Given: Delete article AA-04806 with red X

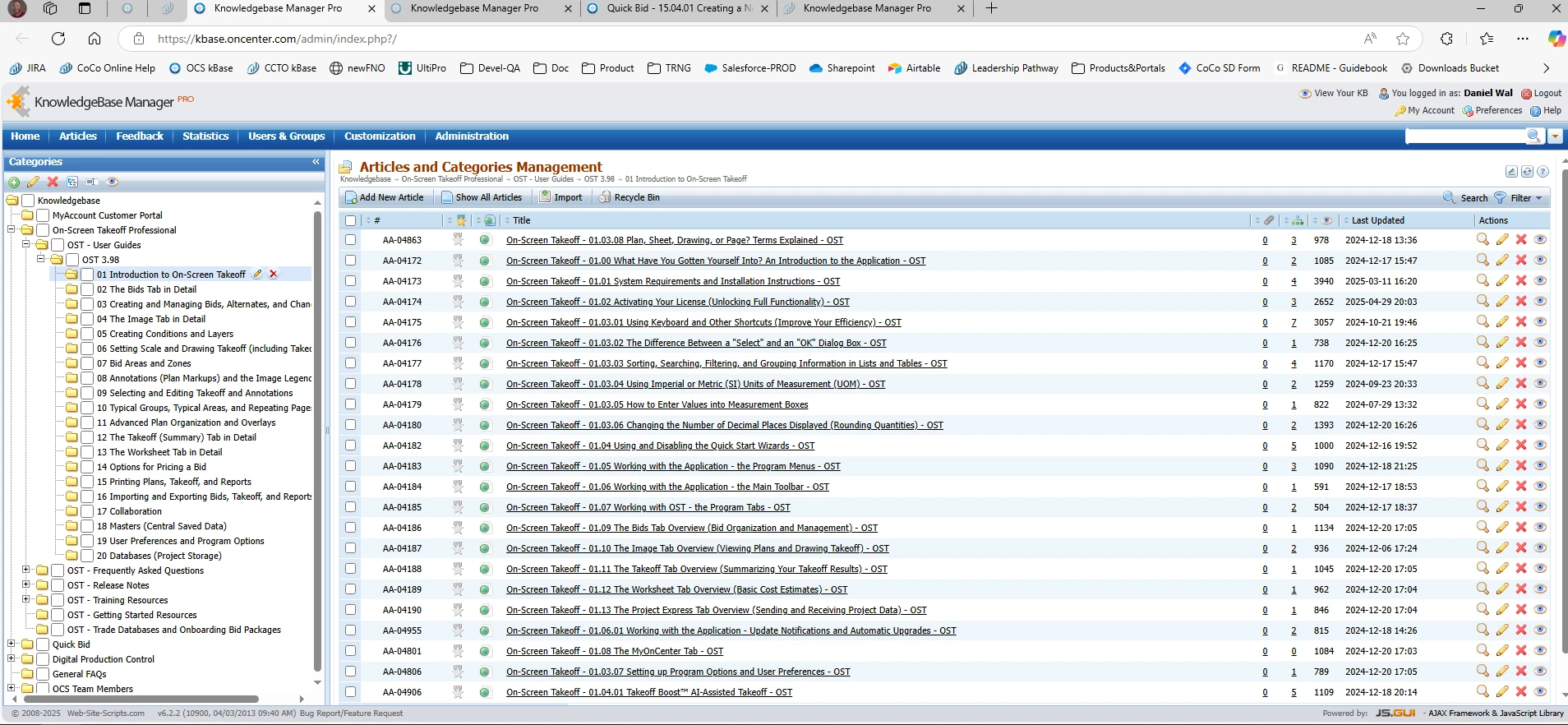Looking at the screenshot, I should click(1521, 671).
